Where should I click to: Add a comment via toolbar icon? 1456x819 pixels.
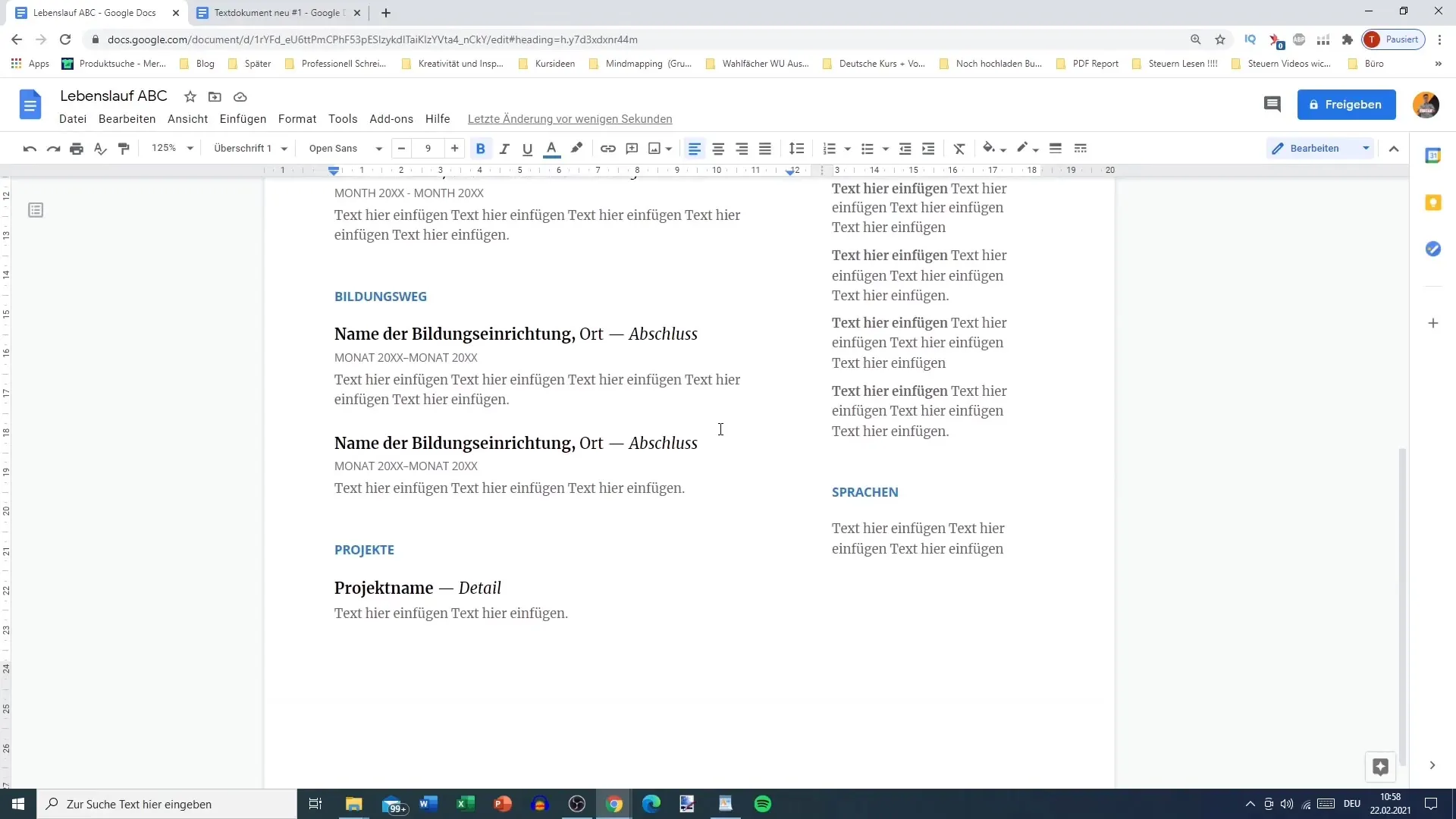(632, 149)
